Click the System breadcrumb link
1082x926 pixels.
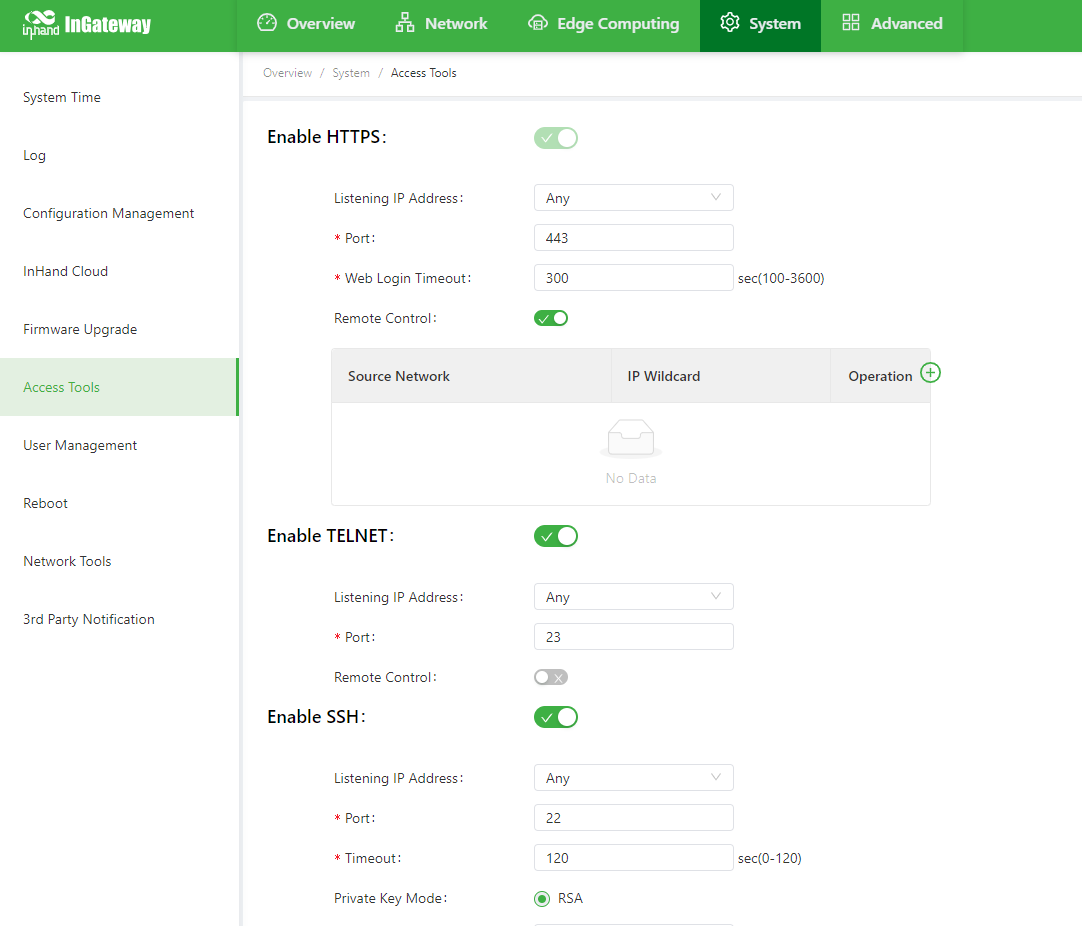click(351, 72)
